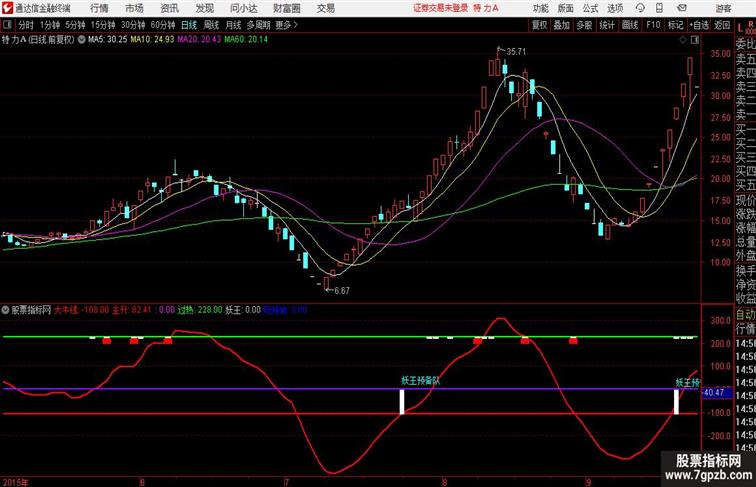Open the mail envelope icon
Screen dimensions: 756x487
(x=682, y=8)
